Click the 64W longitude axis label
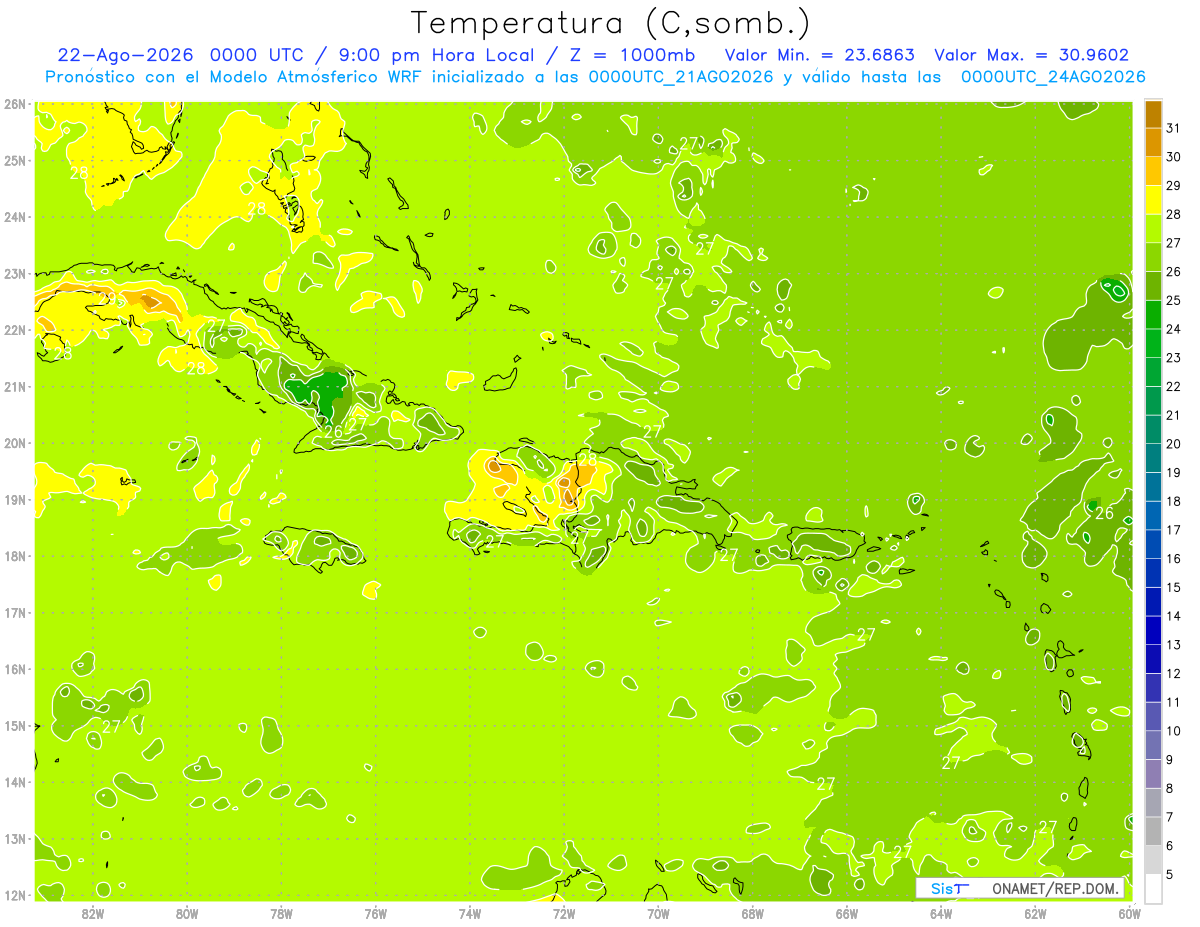Image resolution: width=1200 pixels, height=927 pixels. click(x=941, y=913)
